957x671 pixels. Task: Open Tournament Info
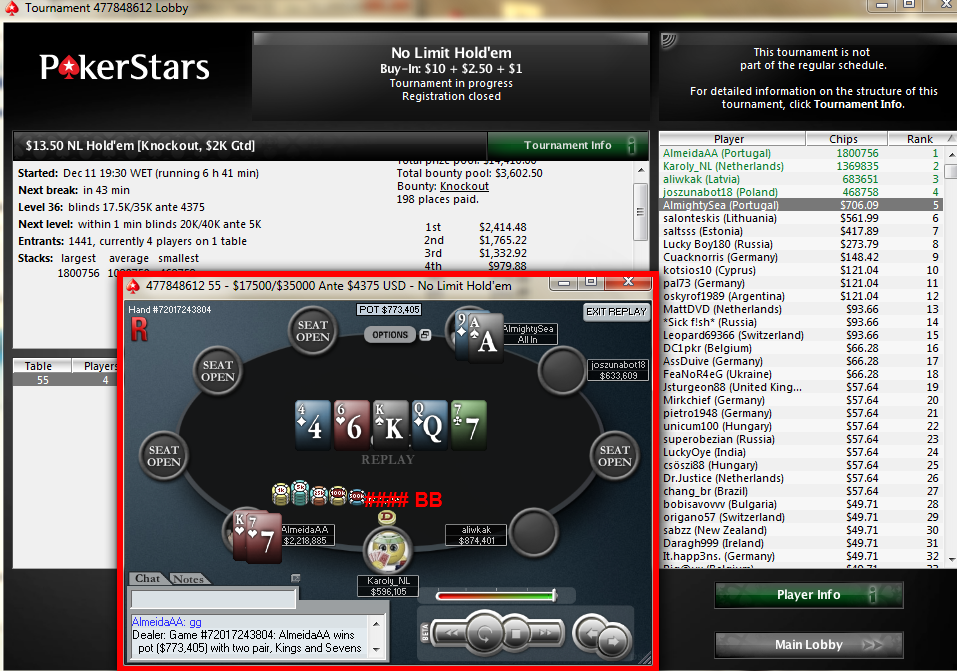point(568,145)
